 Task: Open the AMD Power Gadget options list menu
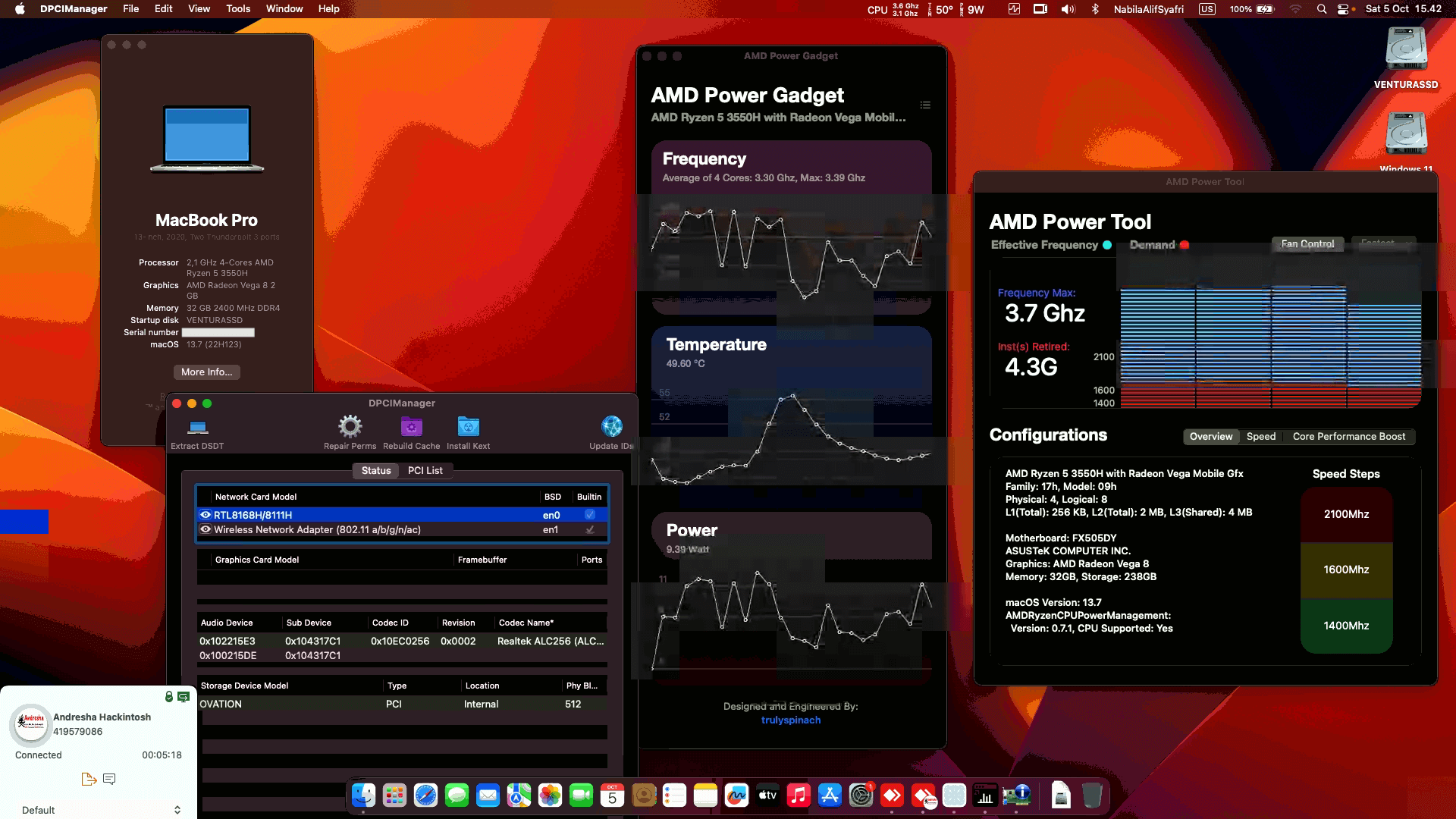[x=924, y=105]
